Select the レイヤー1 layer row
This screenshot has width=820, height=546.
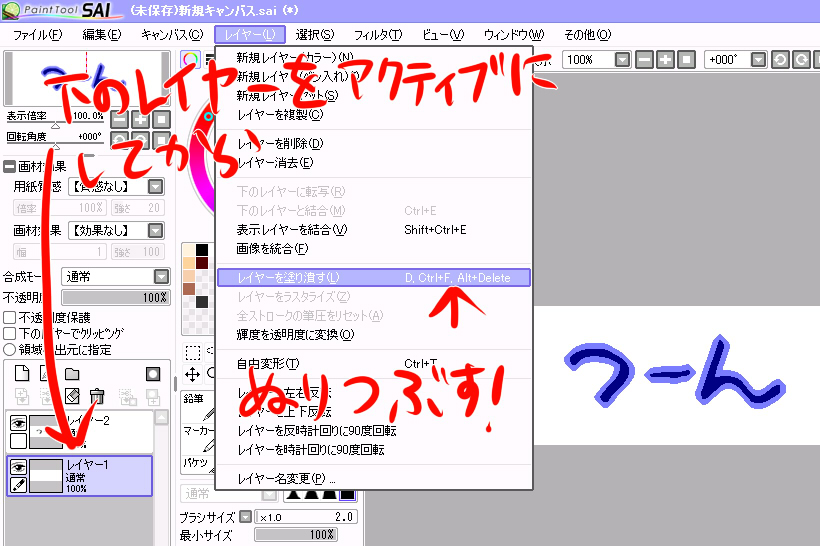pos(79,475)
